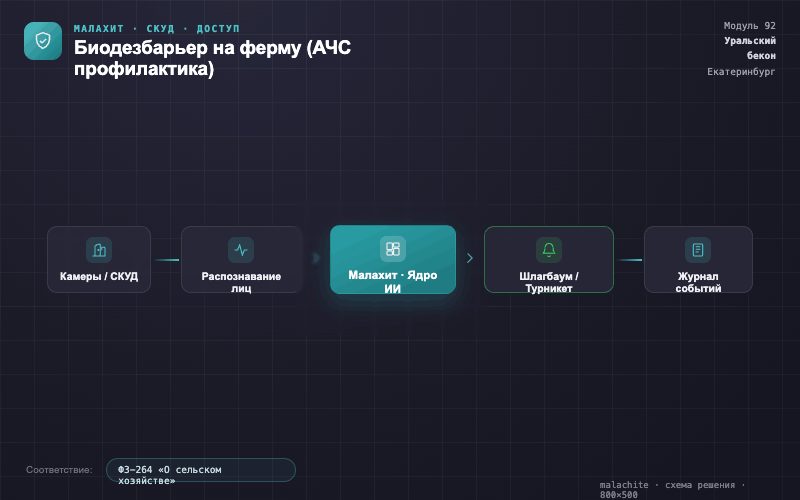Click the pulse icon in Распознавание лиц node

(x=241, y=249)
